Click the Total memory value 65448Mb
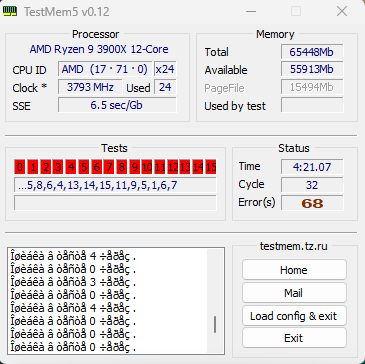The image size is (365, 364). pyautogui.click(x=312, y=52)
